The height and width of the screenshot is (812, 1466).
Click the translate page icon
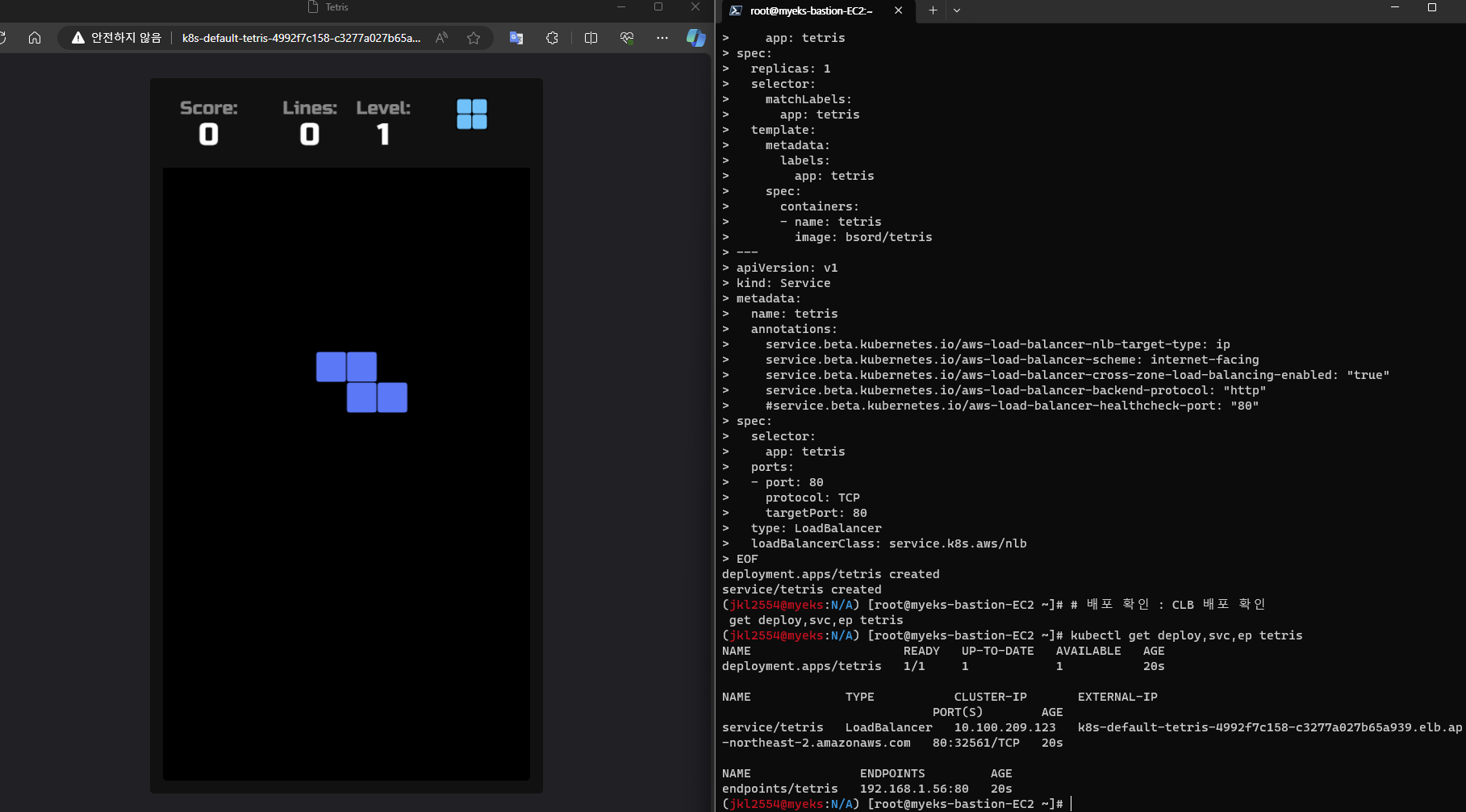[516, 38]
